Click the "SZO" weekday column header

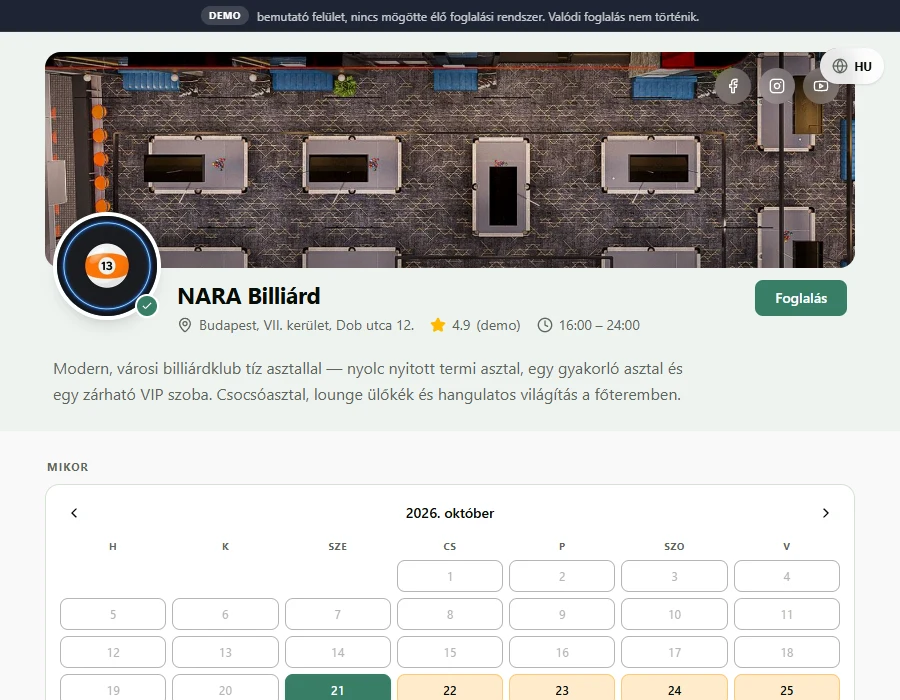[x=674, y=546]
